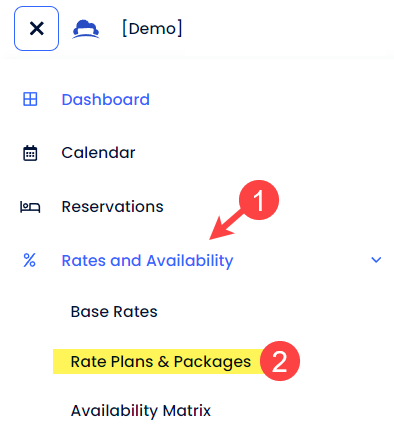Select the [Demo] property name

[x=152, y=28]
